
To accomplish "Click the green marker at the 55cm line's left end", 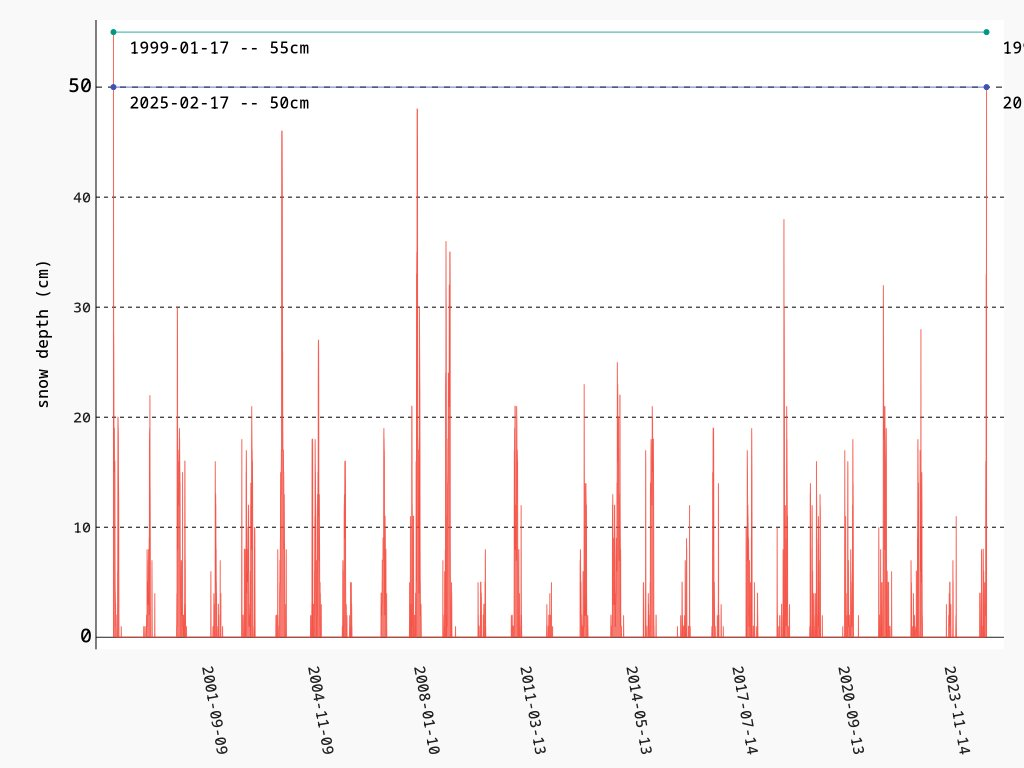I will coord(114,32).
